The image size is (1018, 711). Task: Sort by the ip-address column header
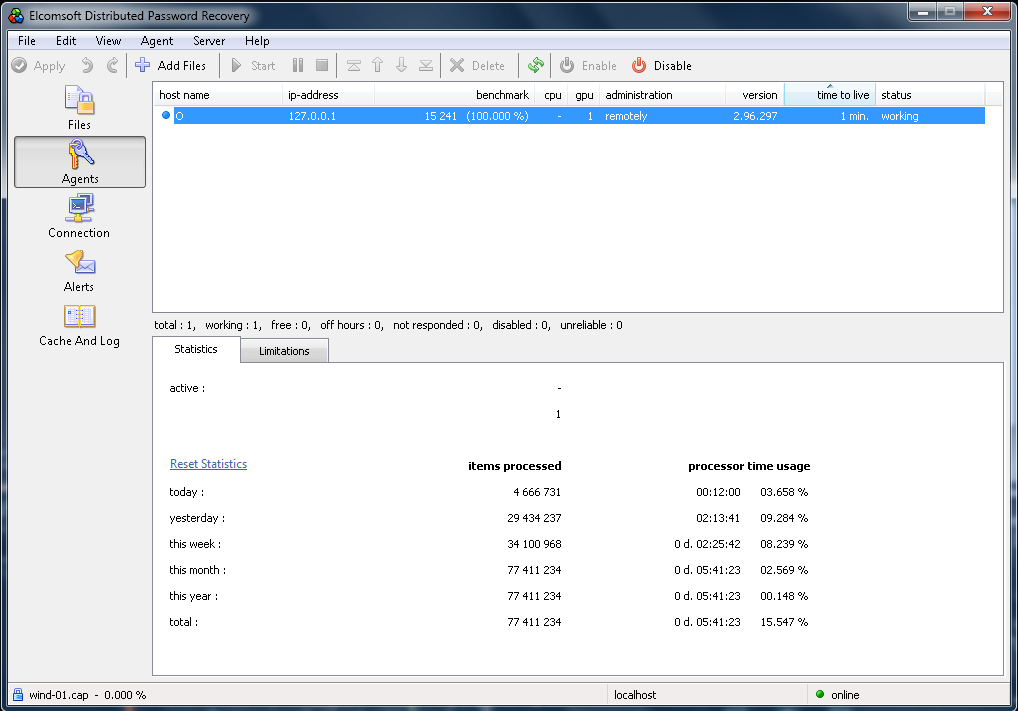[x=329, y=95]
